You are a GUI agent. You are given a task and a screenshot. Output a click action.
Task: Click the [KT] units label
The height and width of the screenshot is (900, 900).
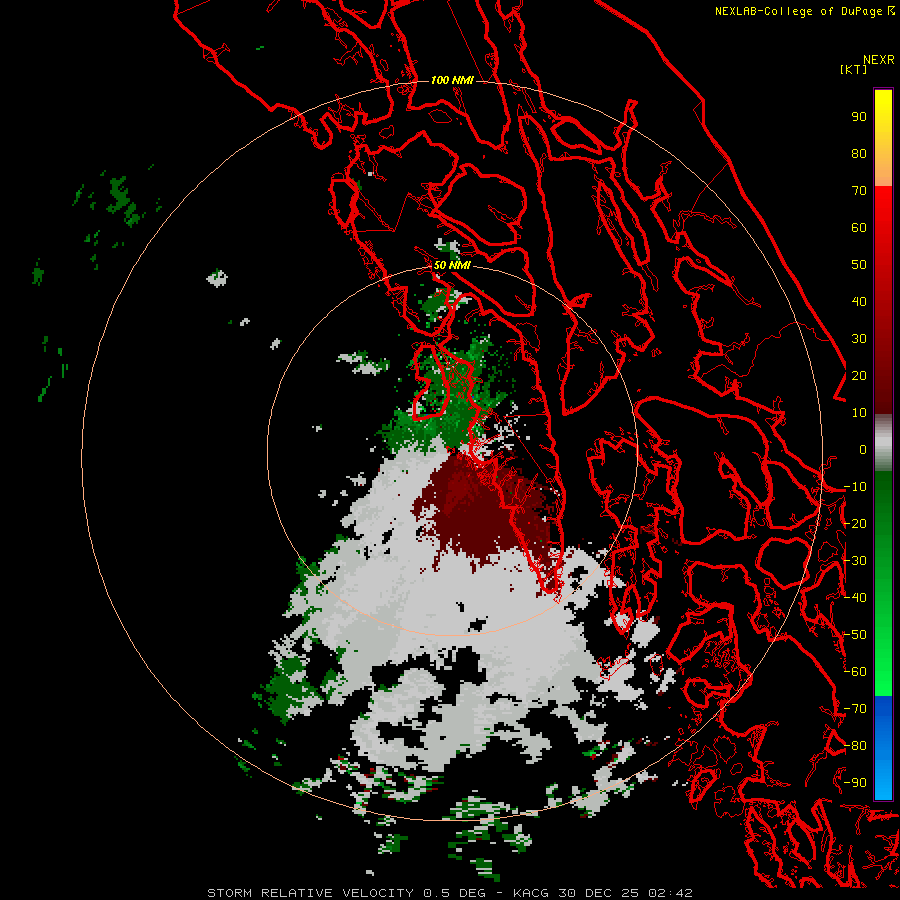click(853, 69)
